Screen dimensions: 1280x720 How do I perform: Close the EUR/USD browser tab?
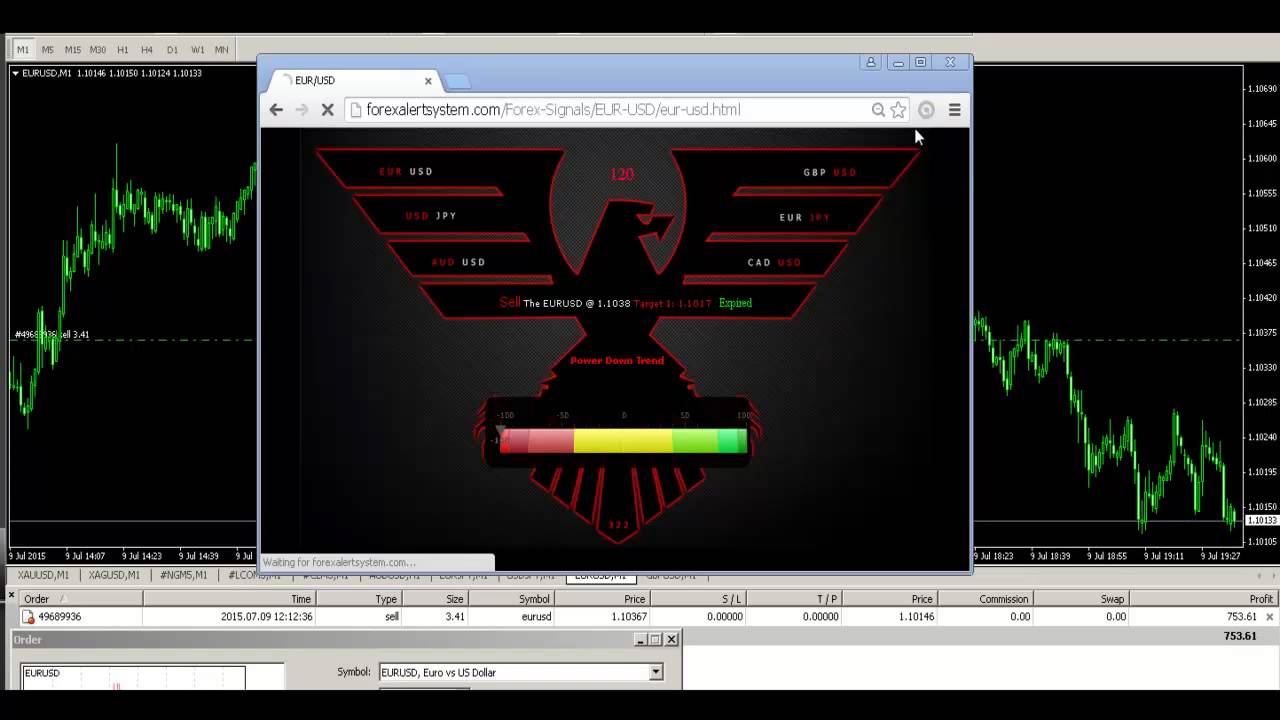coord(428,81)
